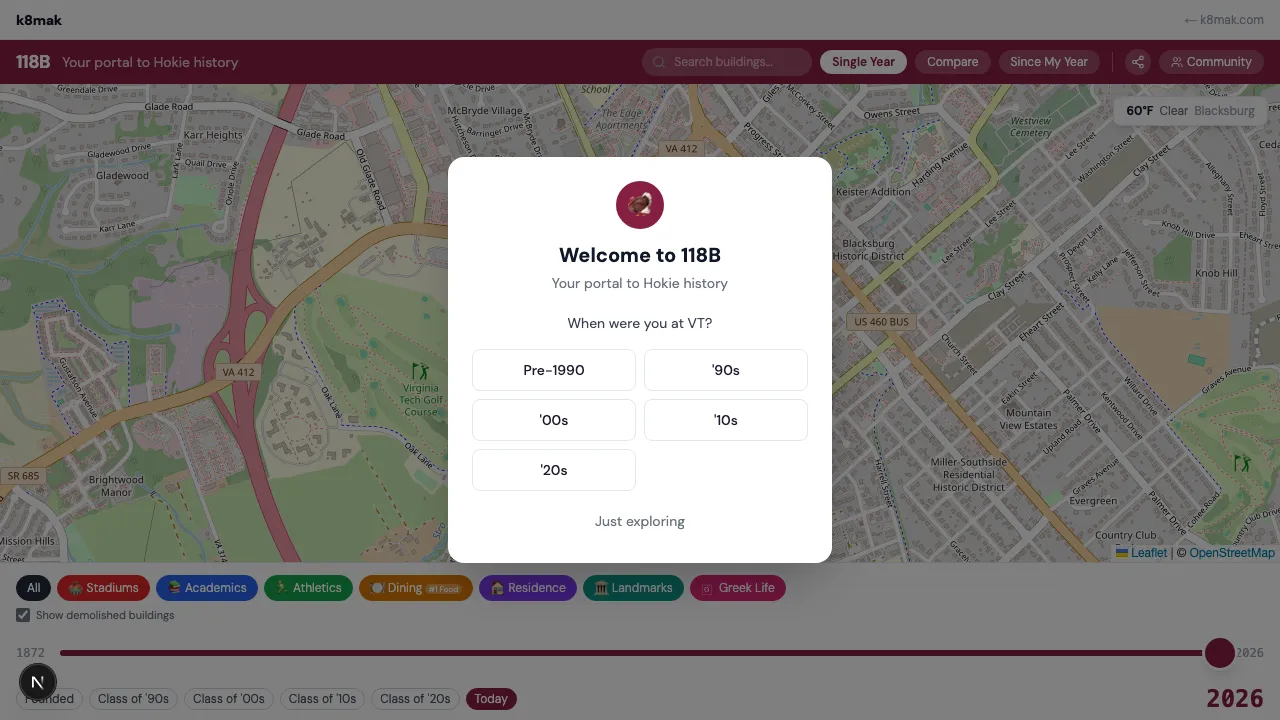Filter by Dining category
The width and height of the screenshot is (1280, 720).
415,588
